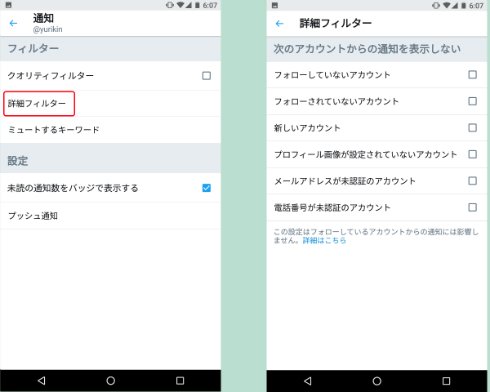Open ミュートするキーワード settings

pos(110,130)
